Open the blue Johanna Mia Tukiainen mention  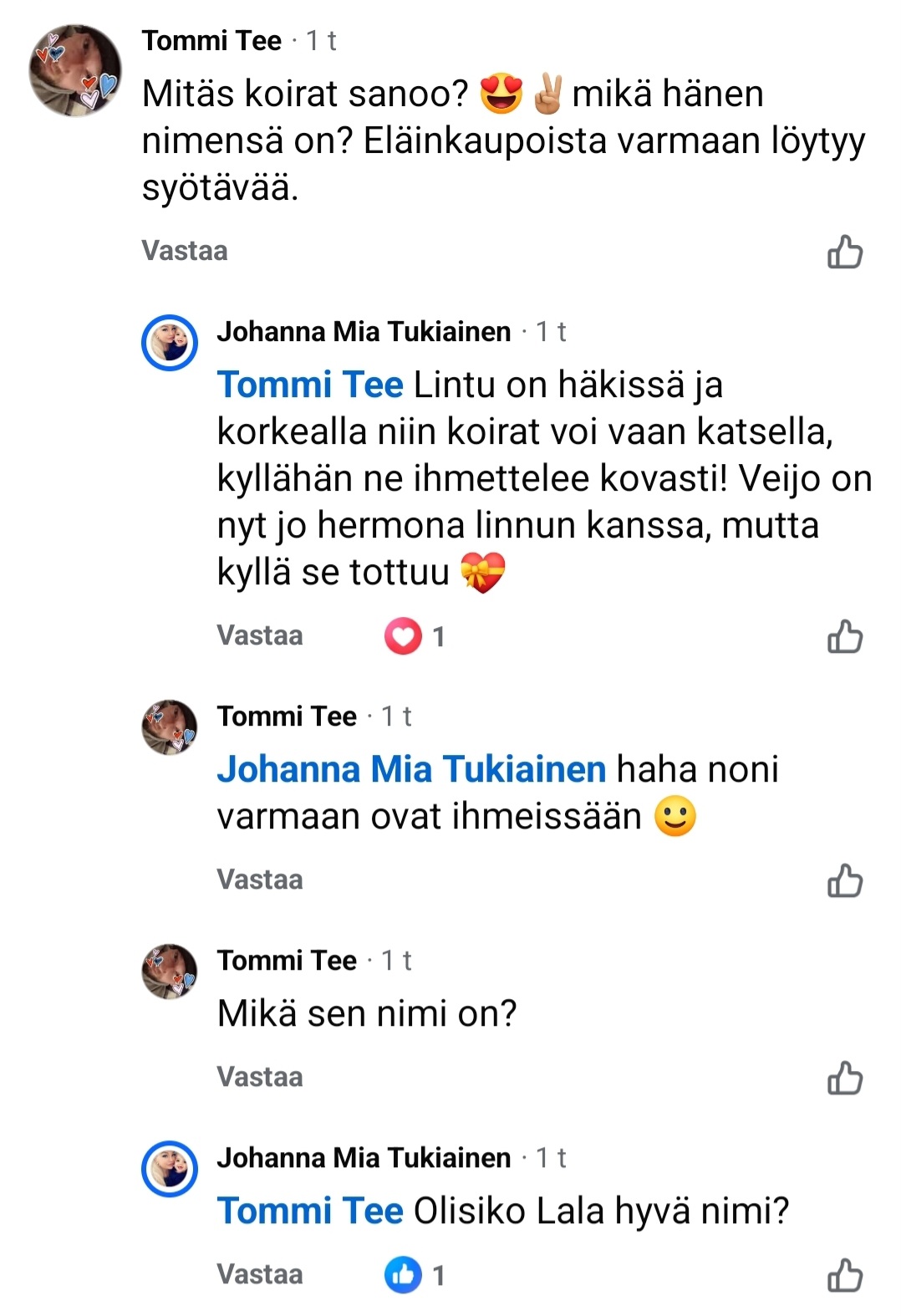[x=411, y=770]
